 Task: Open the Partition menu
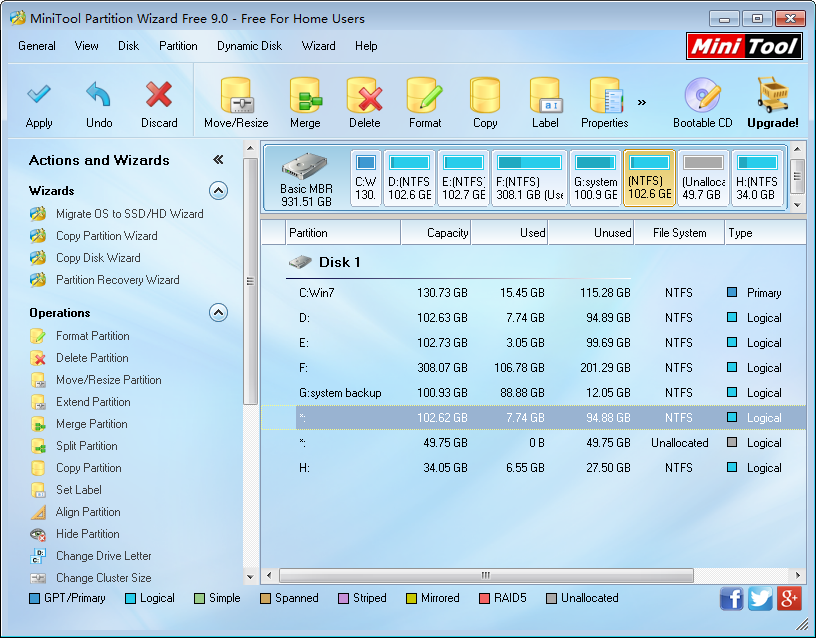pos(178,46)
